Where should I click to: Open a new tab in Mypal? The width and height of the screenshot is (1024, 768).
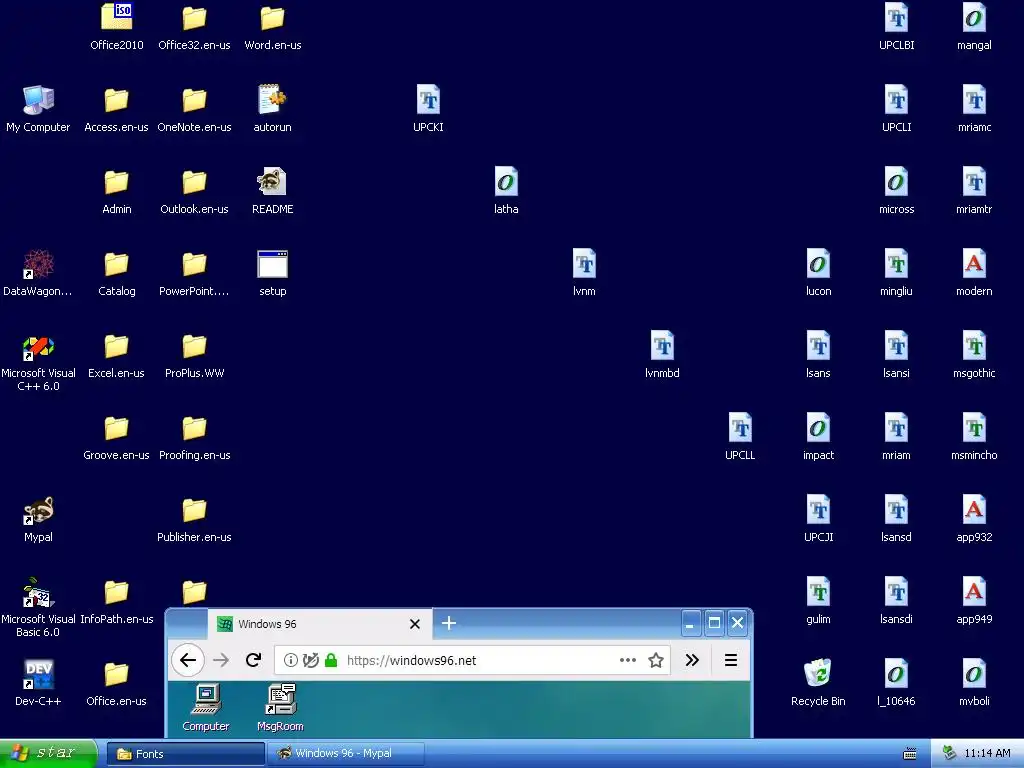[449, 623]
